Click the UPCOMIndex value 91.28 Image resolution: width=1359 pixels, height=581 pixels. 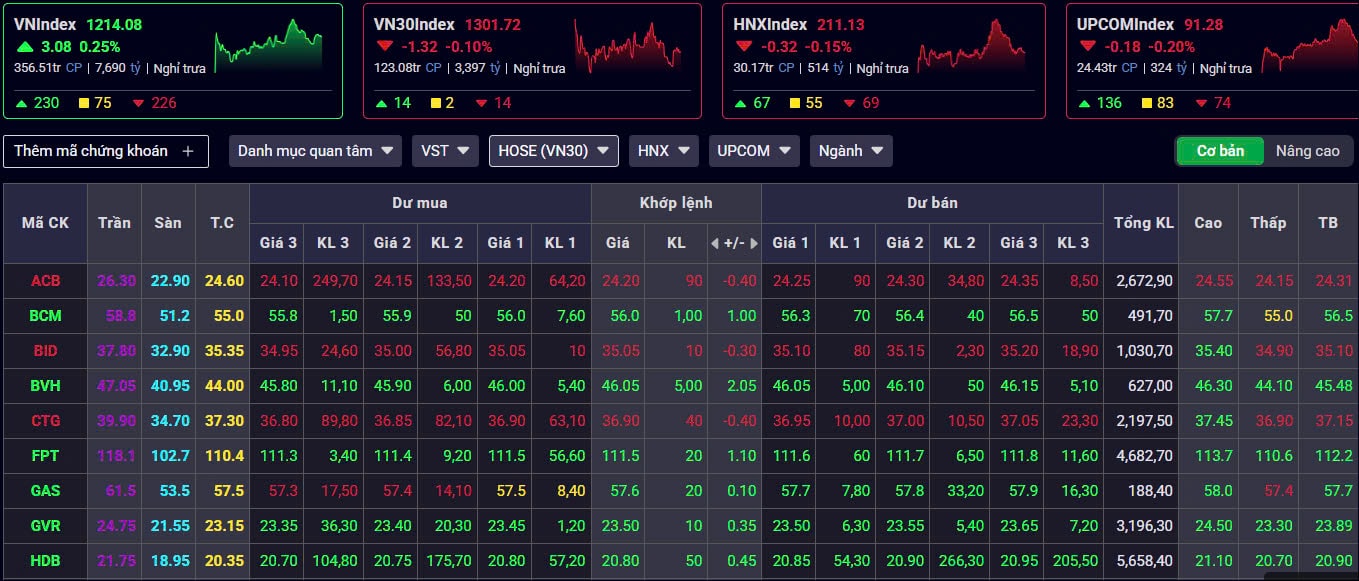point(1203,25)
